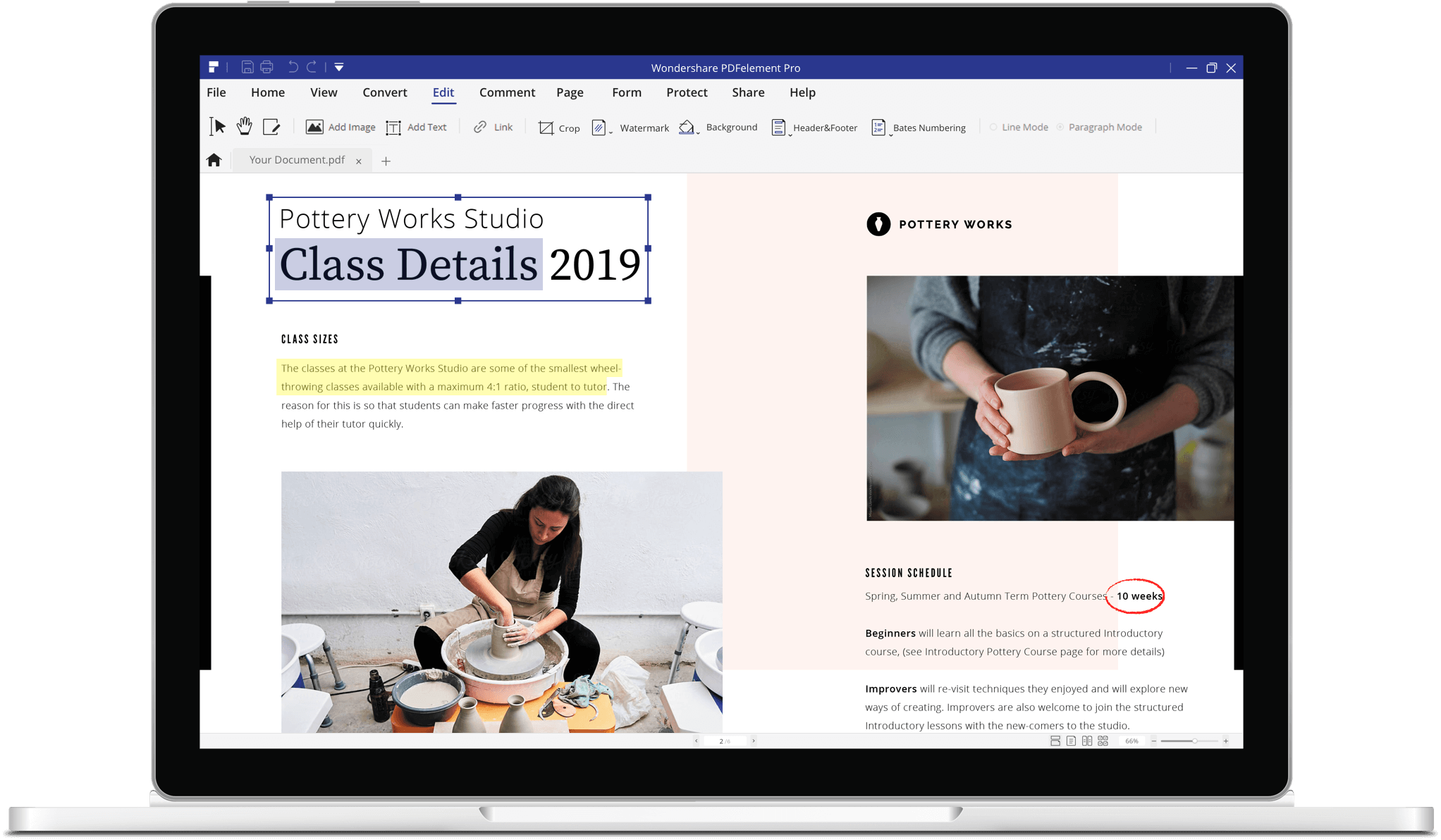
Task: Click the page number input field
Action: (x=724, y=741)
